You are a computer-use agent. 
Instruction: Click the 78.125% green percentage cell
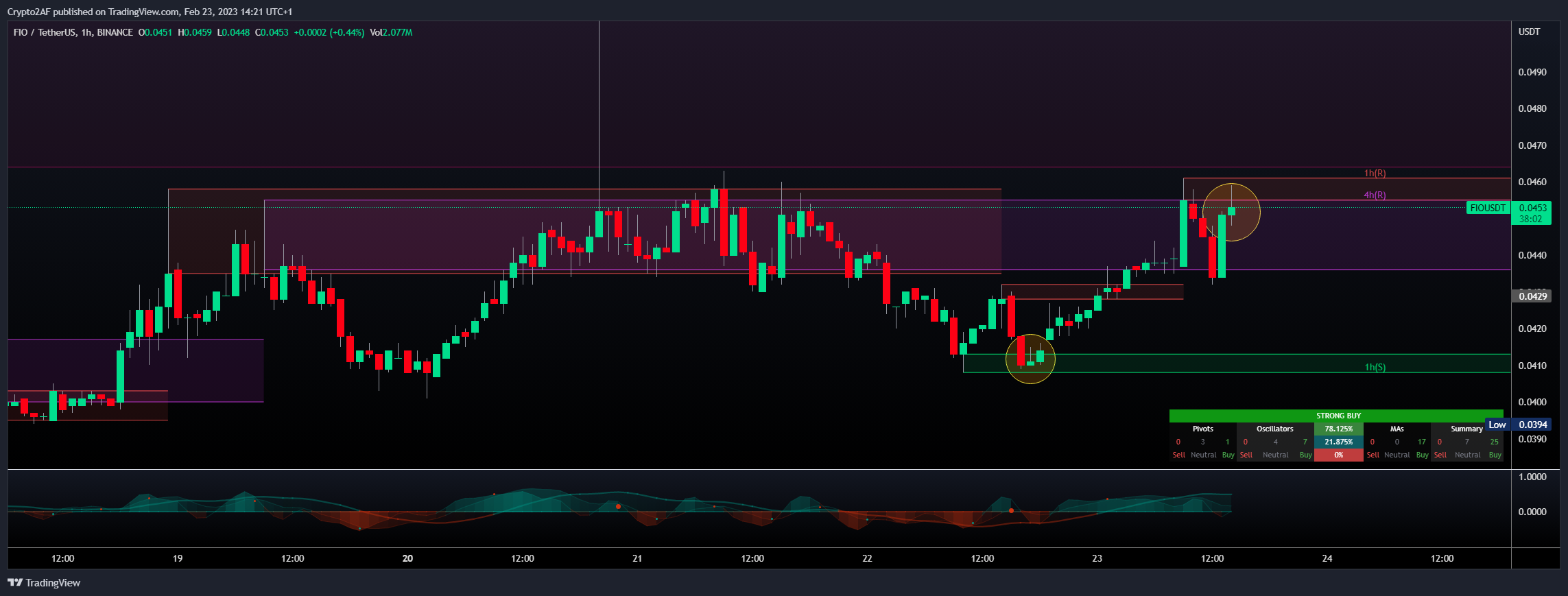[x=1339, y=429]
